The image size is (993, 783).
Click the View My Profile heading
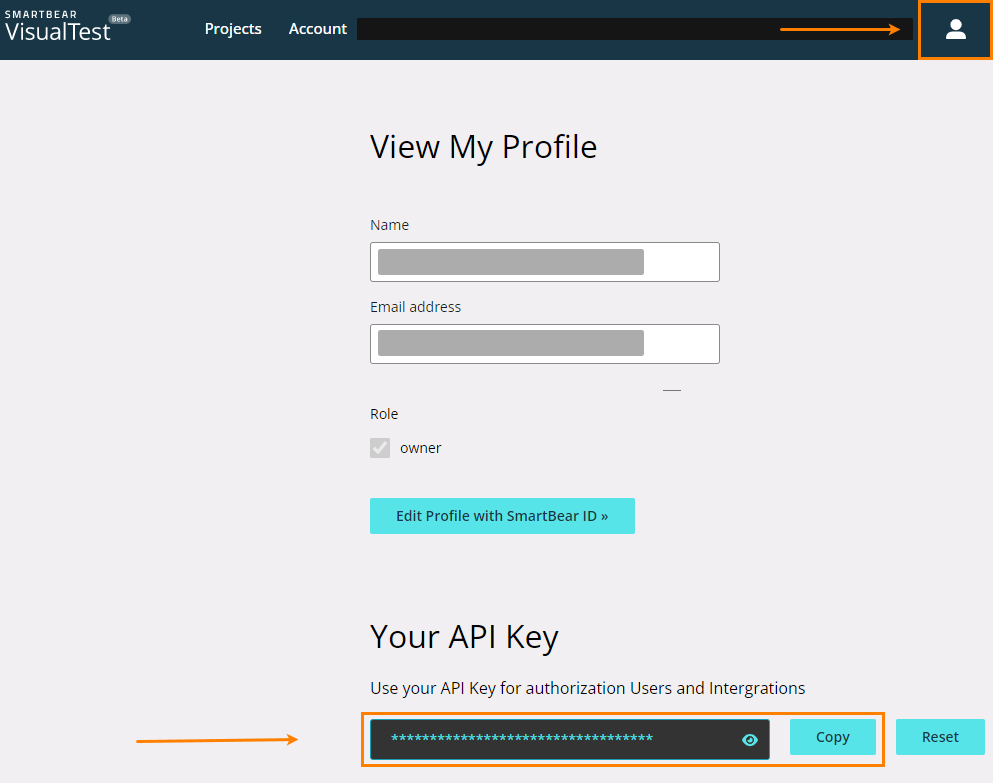(x=483, y=147)
